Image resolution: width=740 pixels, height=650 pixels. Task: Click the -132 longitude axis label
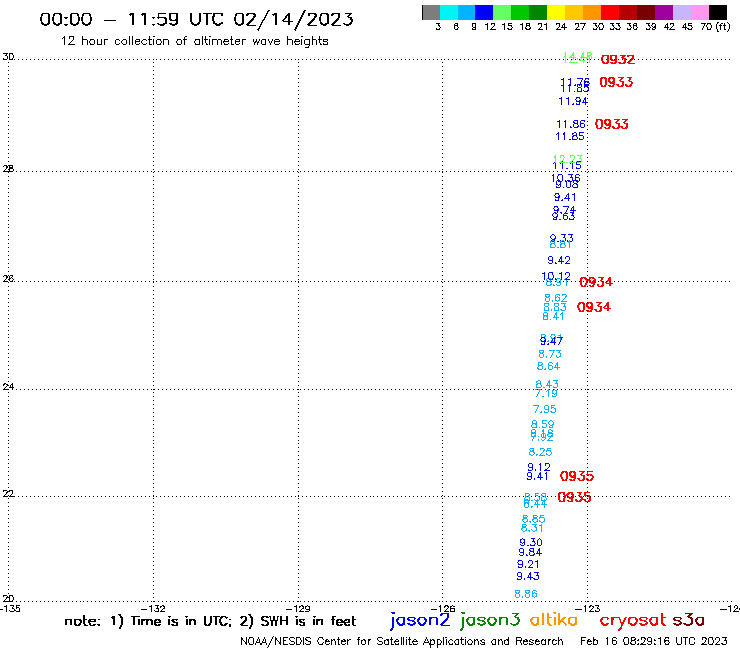click(154, 609)
